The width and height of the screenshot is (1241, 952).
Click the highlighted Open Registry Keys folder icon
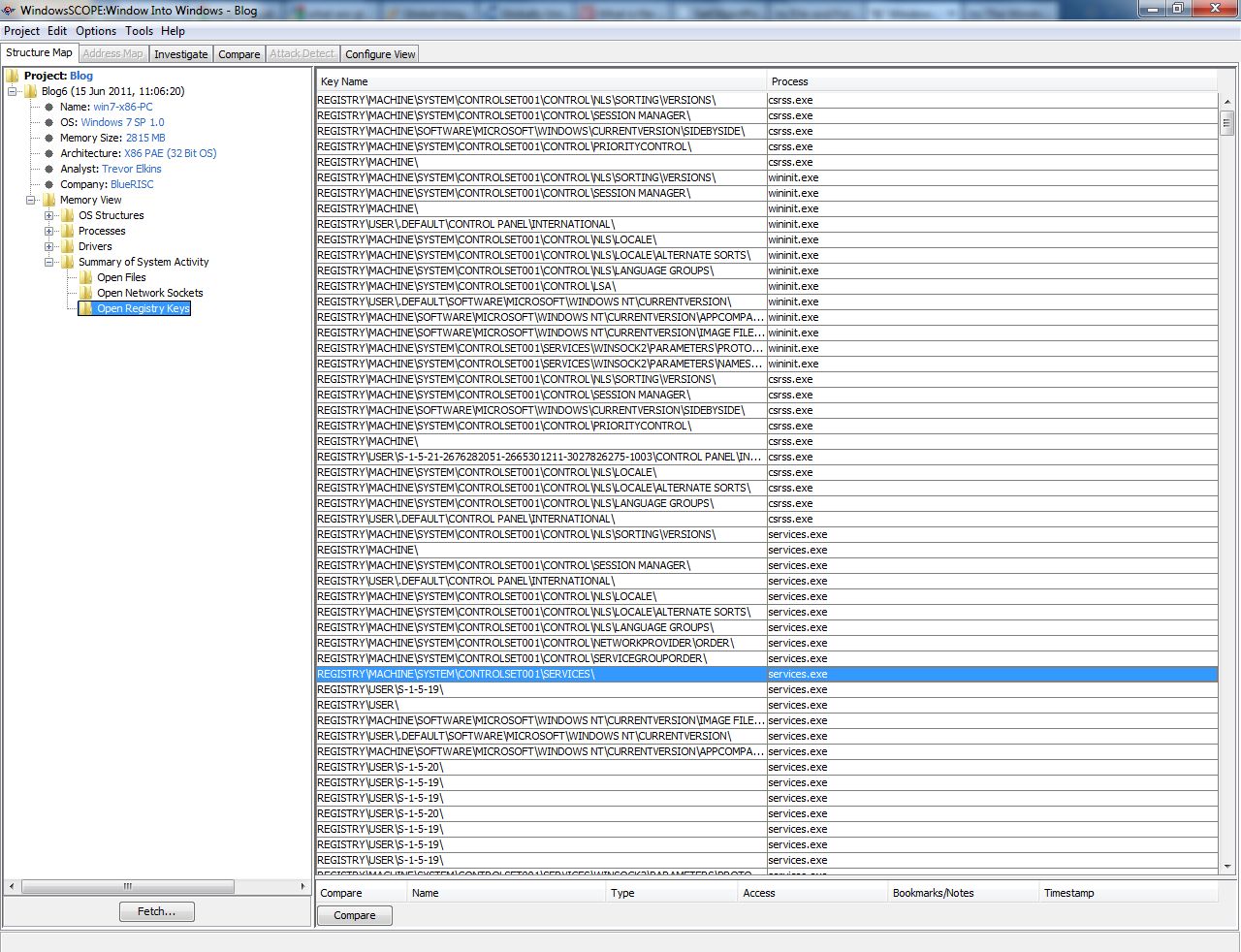click(85, 308)
